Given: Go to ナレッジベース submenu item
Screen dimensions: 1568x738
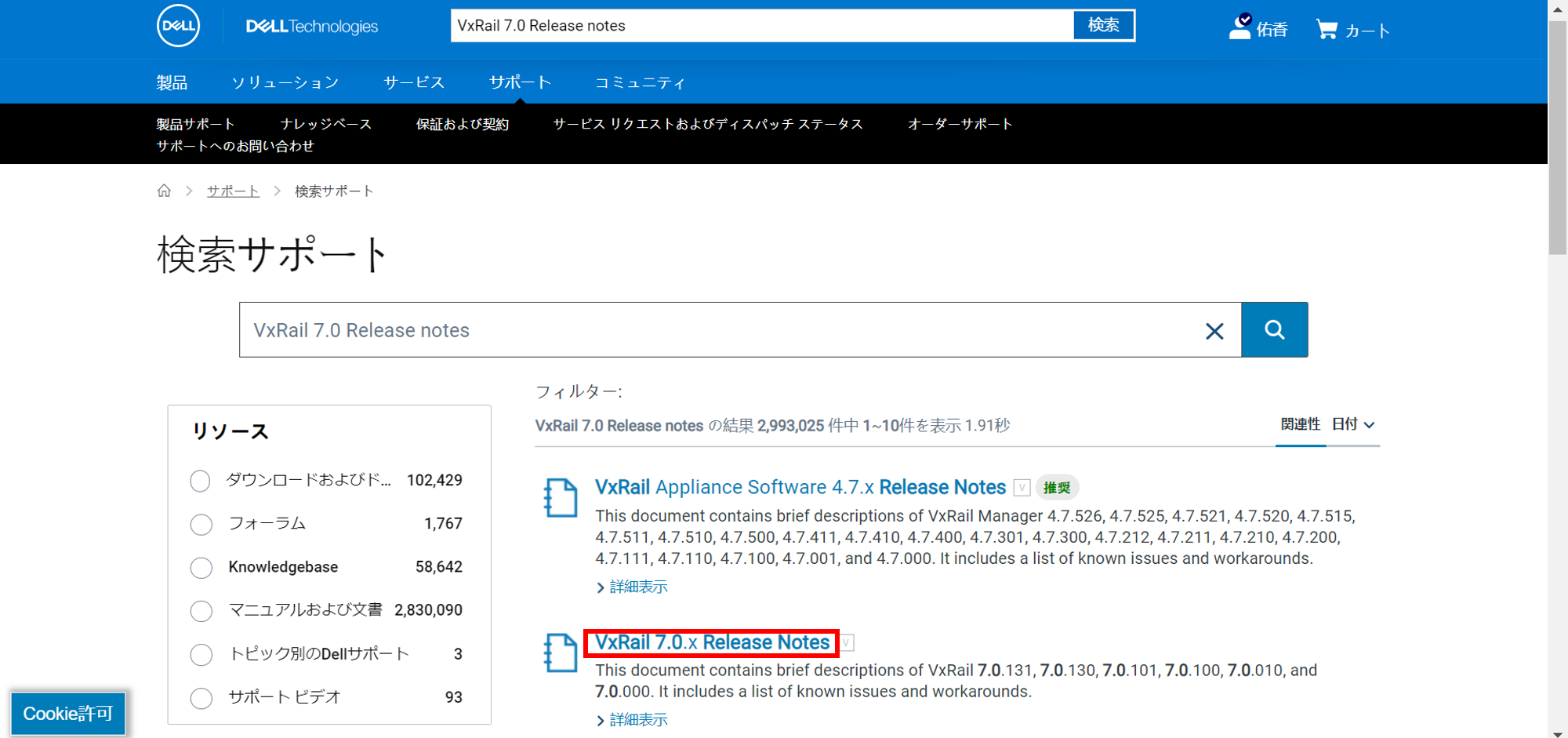Looking at the screenshot, I should click(x=326, y=124).
